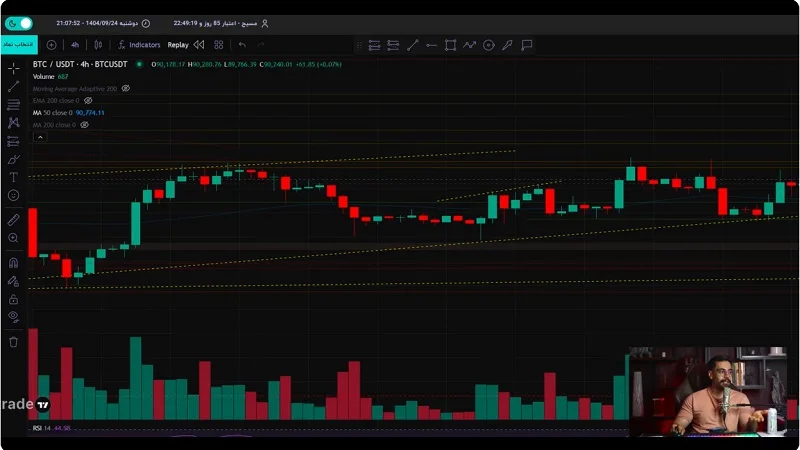Select the trend line drawing tool
800x450 pixels.
point(13,86)
